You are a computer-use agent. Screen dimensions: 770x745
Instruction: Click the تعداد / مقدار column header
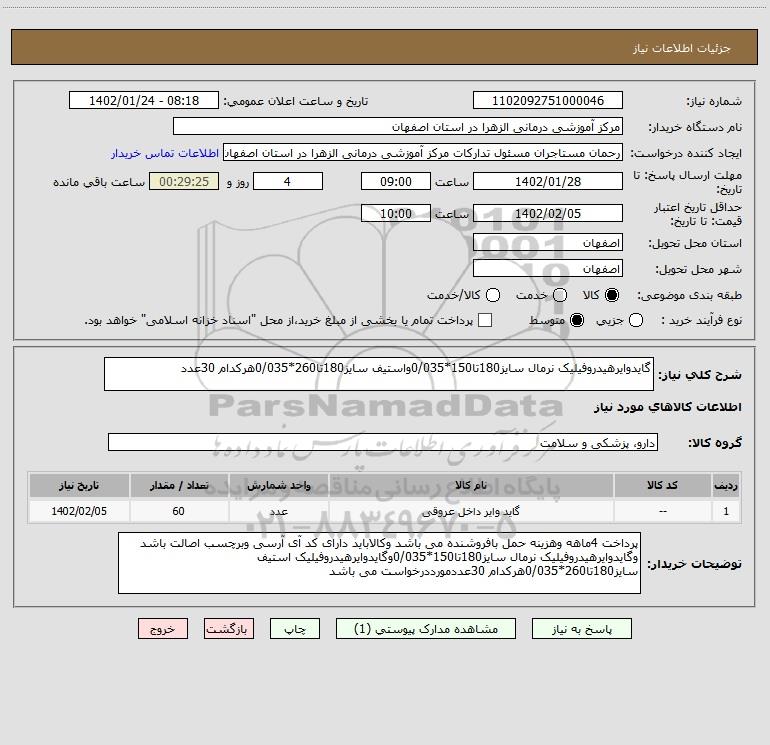179,485
